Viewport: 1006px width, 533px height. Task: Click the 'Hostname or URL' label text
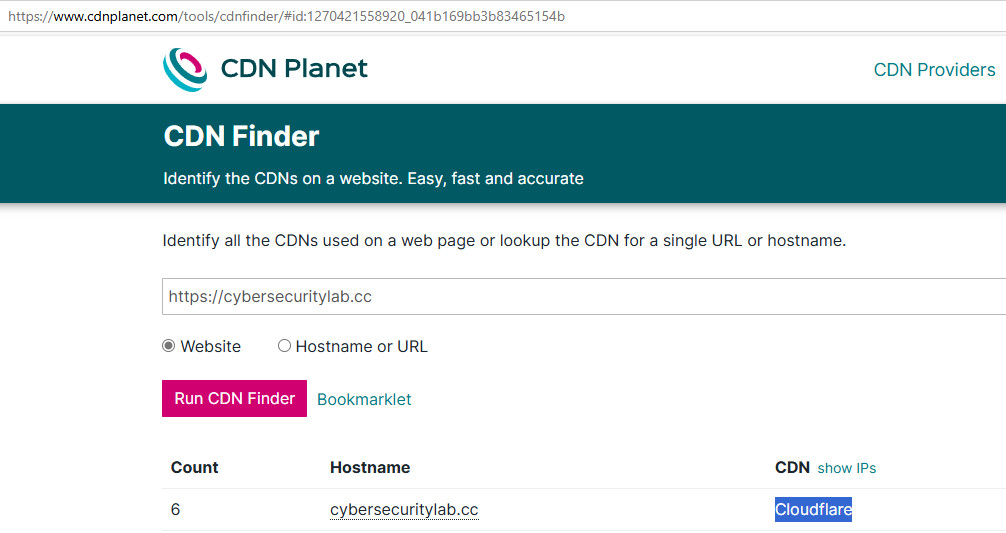(x=361, y=346)
